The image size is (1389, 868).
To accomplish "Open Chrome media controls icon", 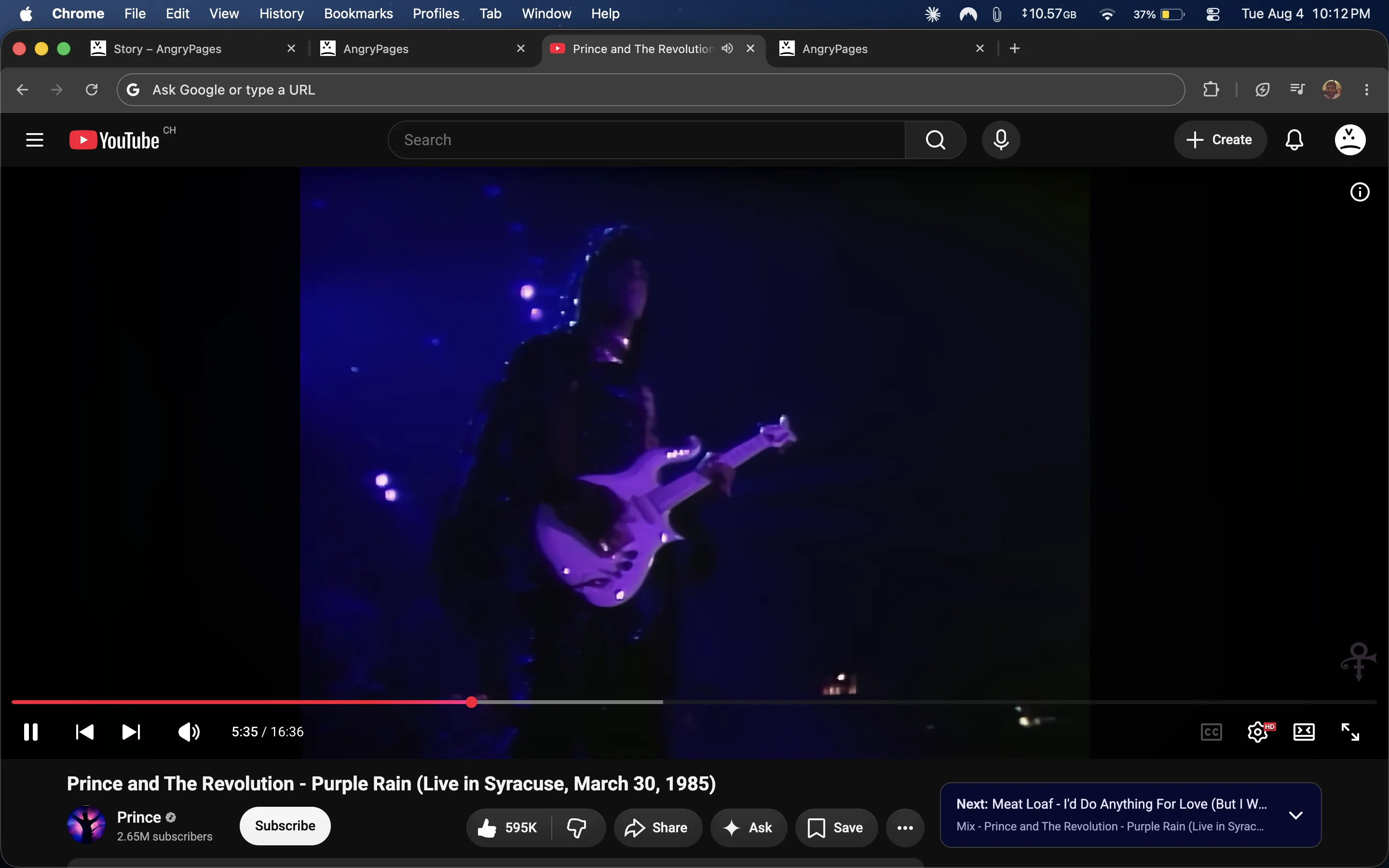I will [x=1297, y=90].
